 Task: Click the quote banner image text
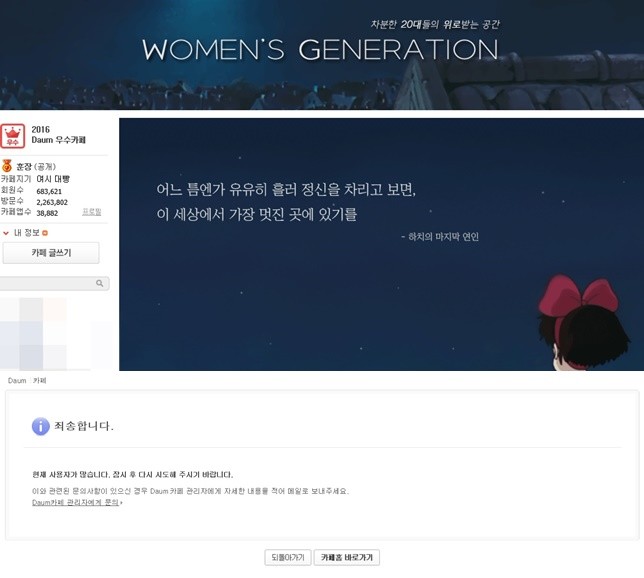click(x=285, y=202)
